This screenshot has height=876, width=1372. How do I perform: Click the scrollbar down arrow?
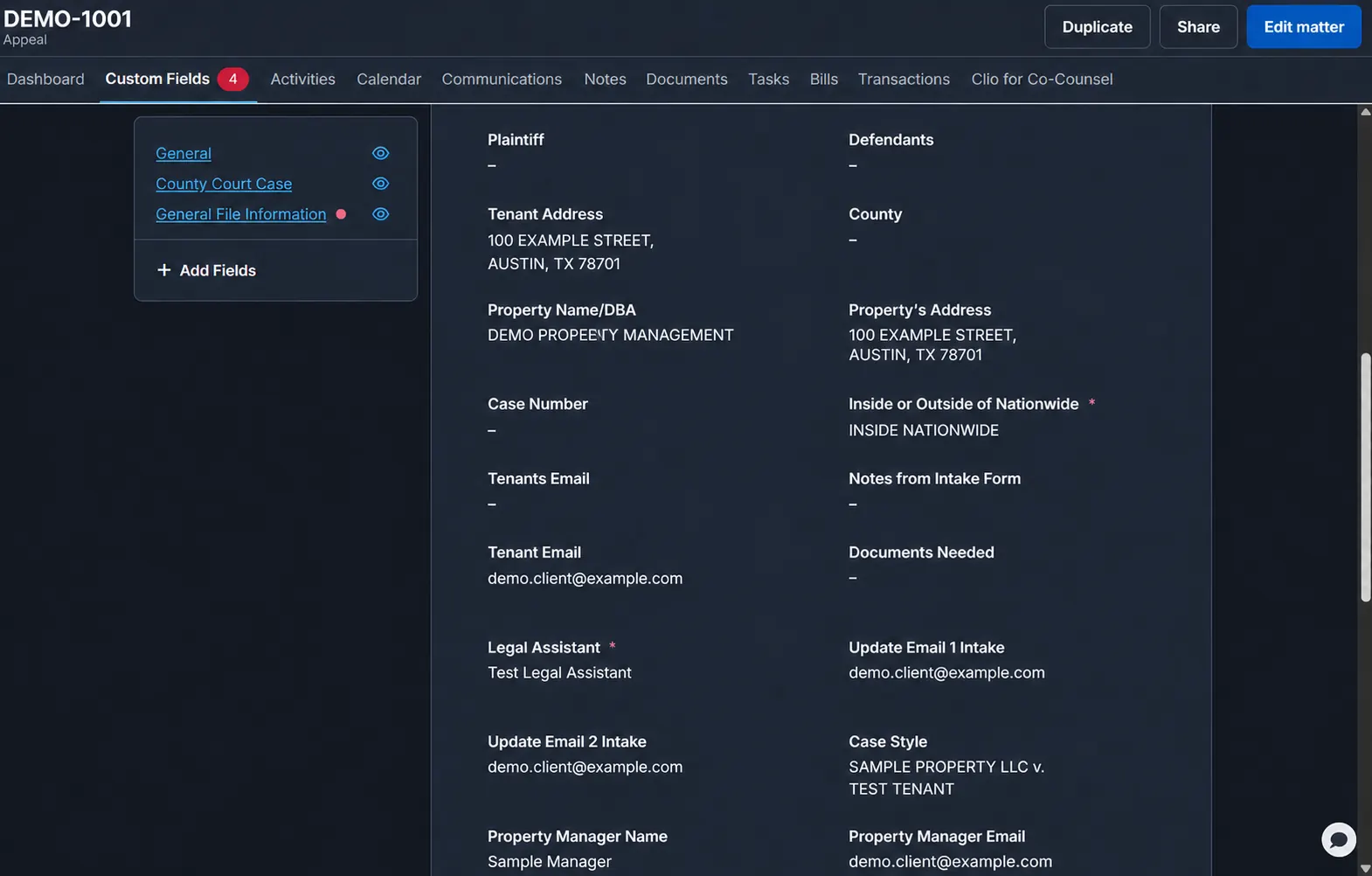click(x=1365, y=868)
